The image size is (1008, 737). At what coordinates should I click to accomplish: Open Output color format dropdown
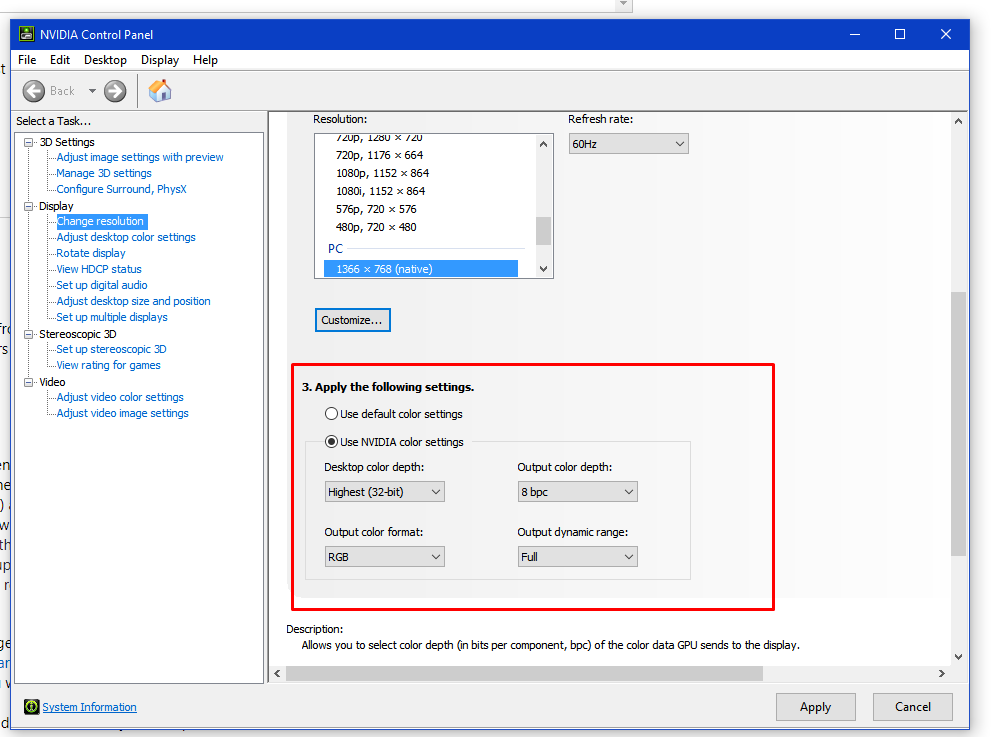384,557
